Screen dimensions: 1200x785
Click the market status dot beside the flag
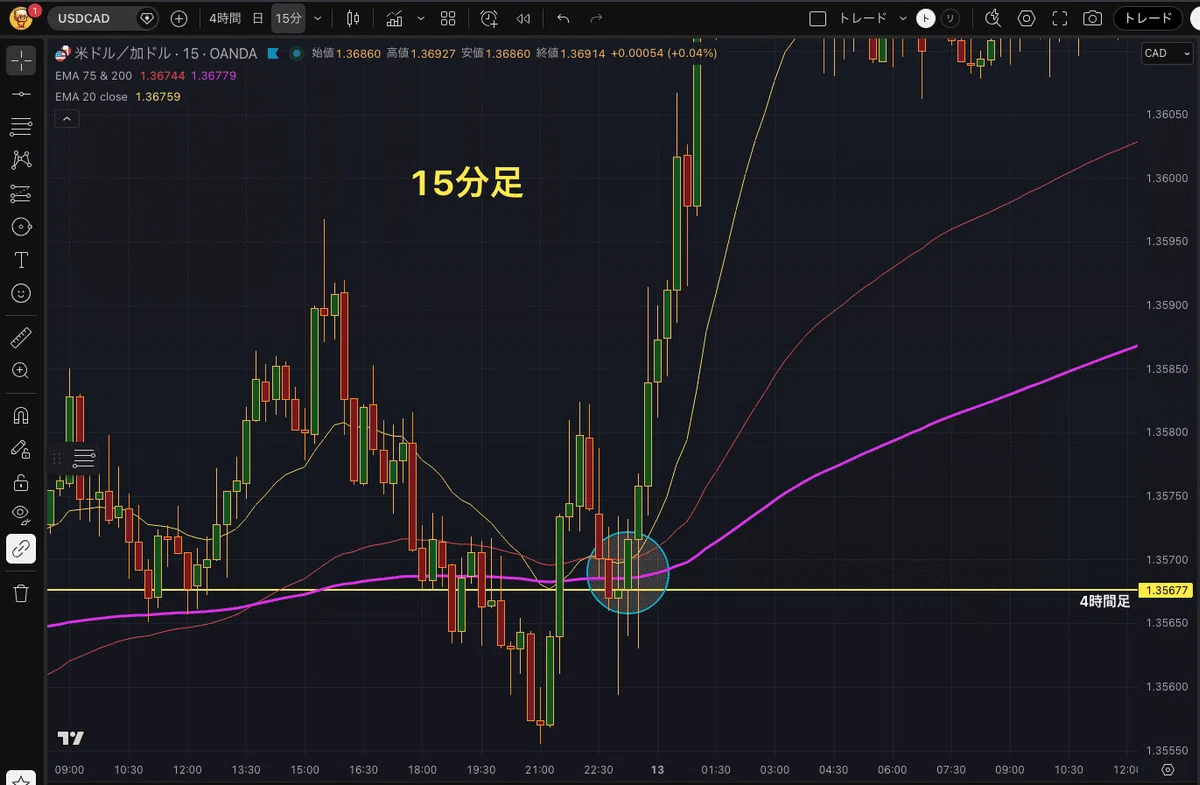tap(296, 53)
